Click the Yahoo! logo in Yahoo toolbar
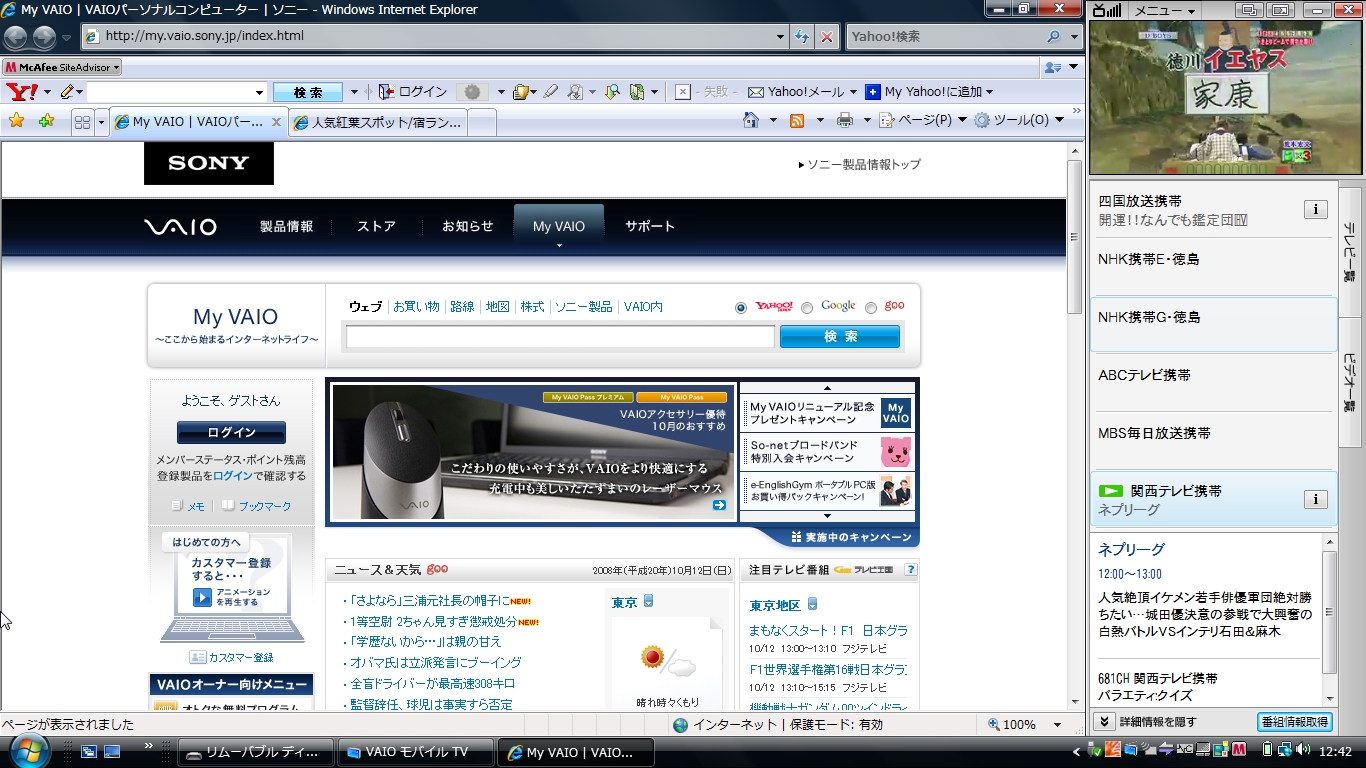 22,92
